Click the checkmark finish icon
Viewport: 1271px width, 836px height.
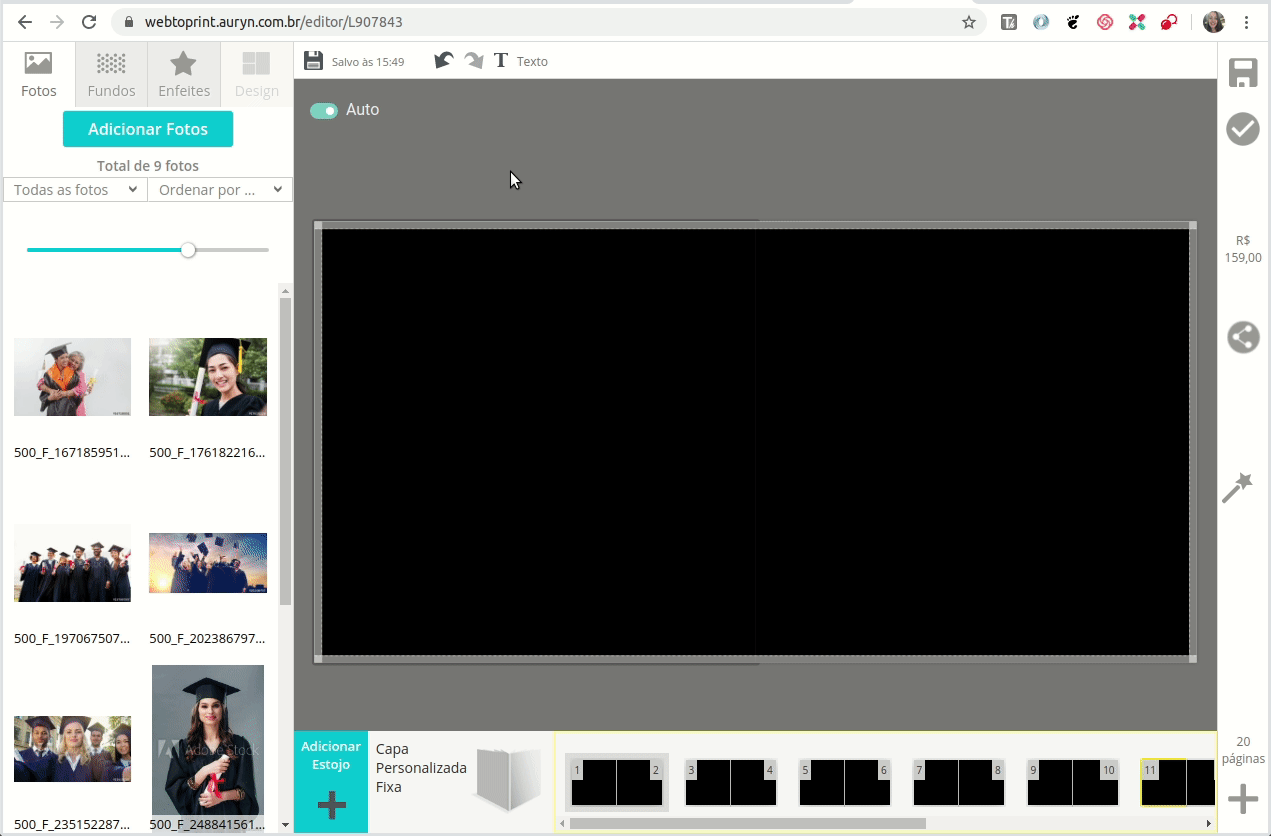pos(1243,129)
